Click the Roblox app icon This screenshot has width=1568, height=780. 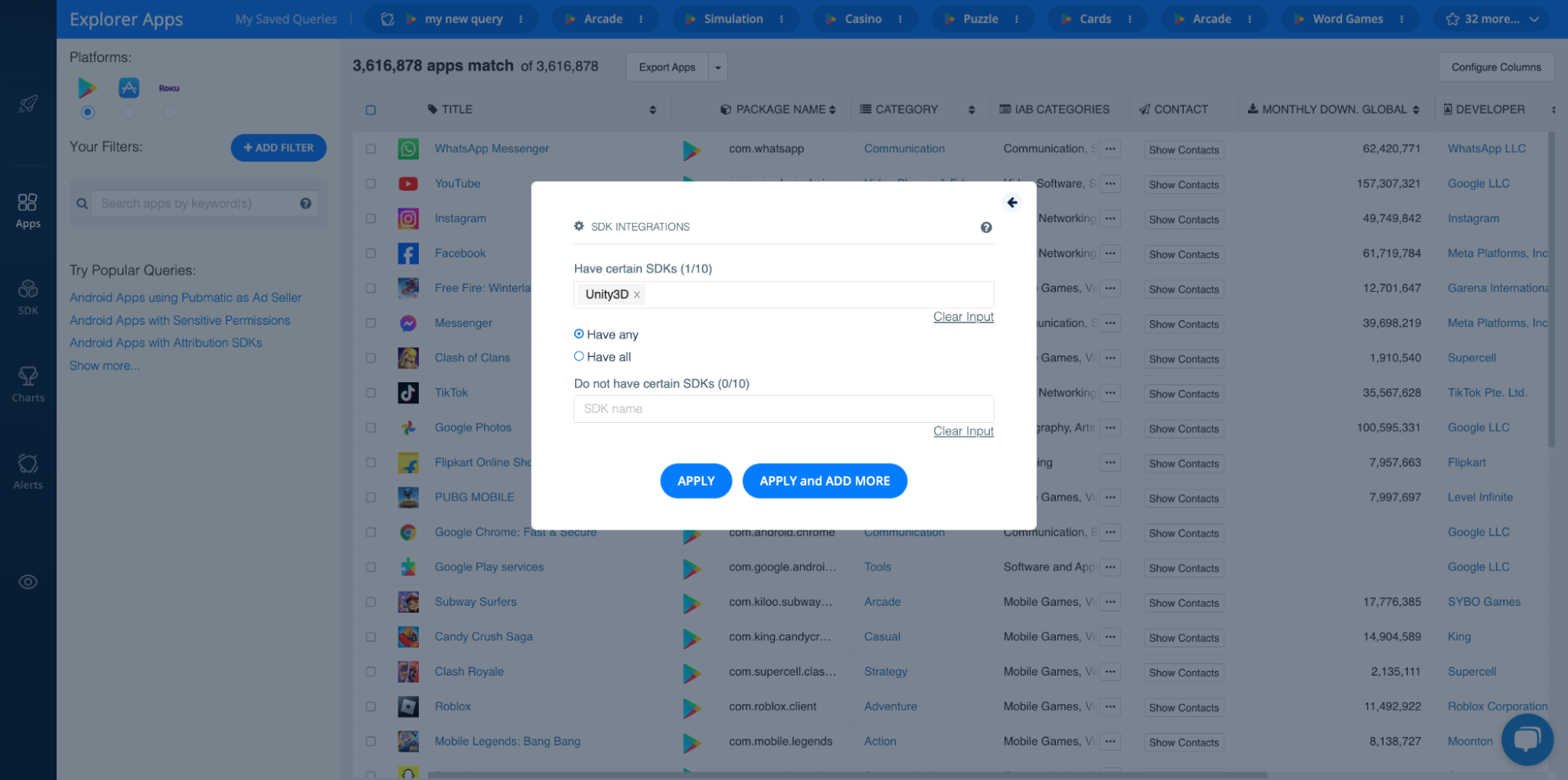(408, 707)
